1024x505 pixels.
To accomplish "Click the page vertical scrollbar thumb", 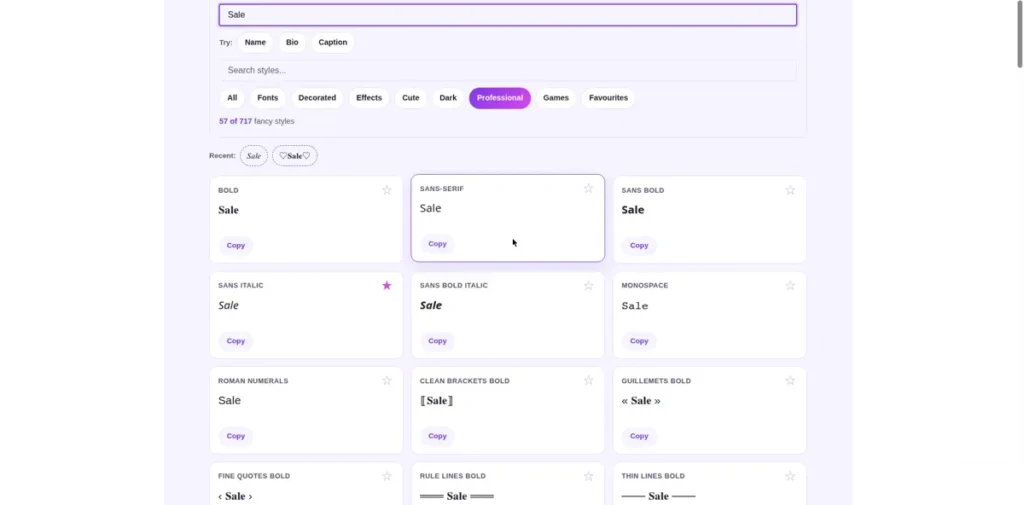I will 1019,33.
